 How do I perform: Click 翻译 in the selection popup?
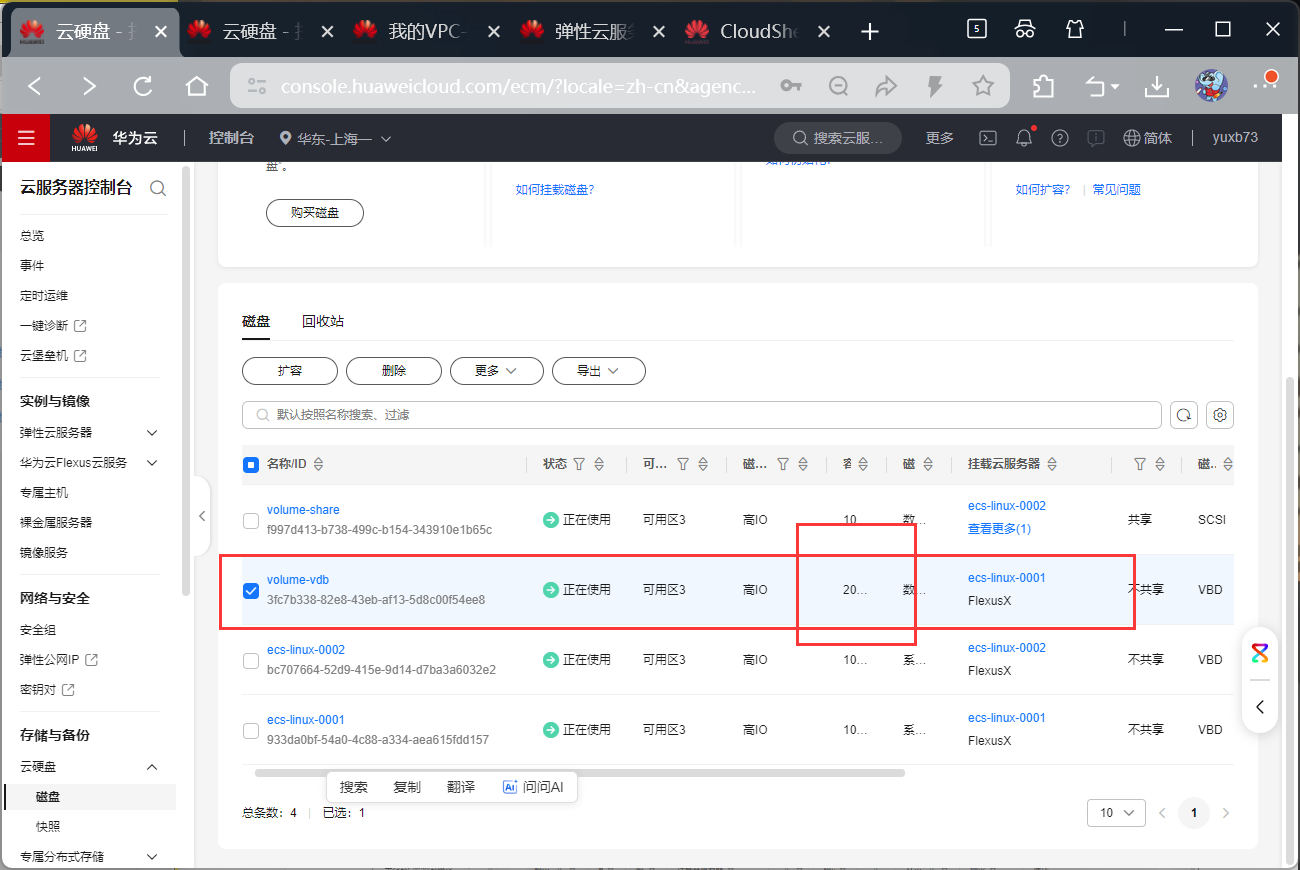coord(461,787)
